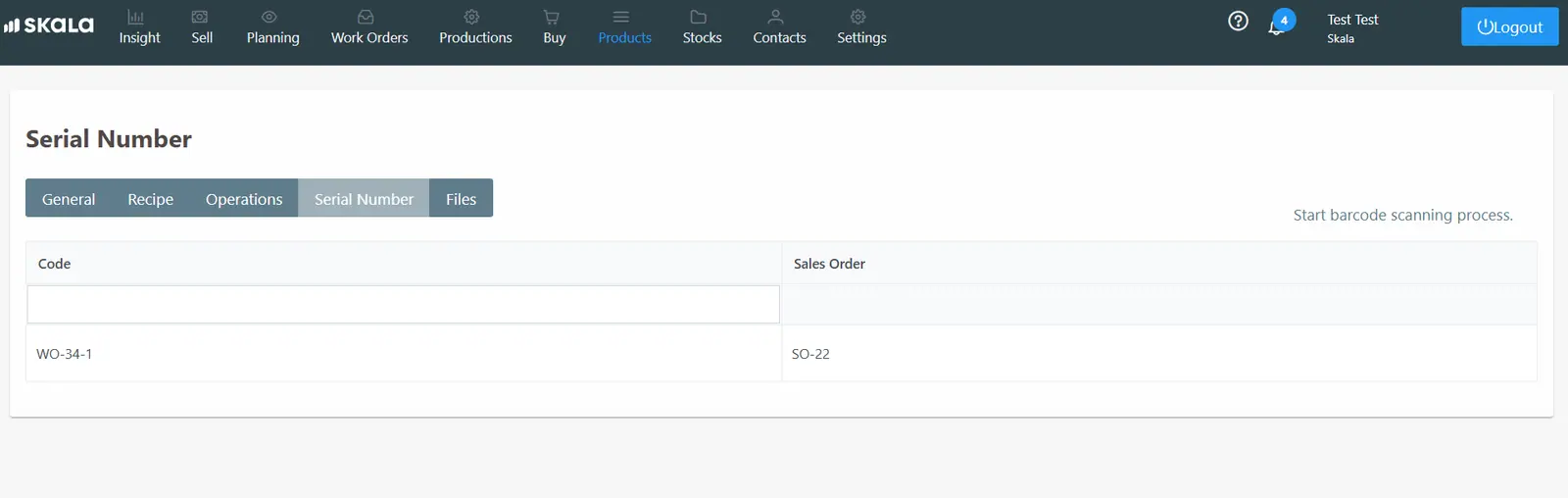Open the Test Test user profile

coord(1352,27)
